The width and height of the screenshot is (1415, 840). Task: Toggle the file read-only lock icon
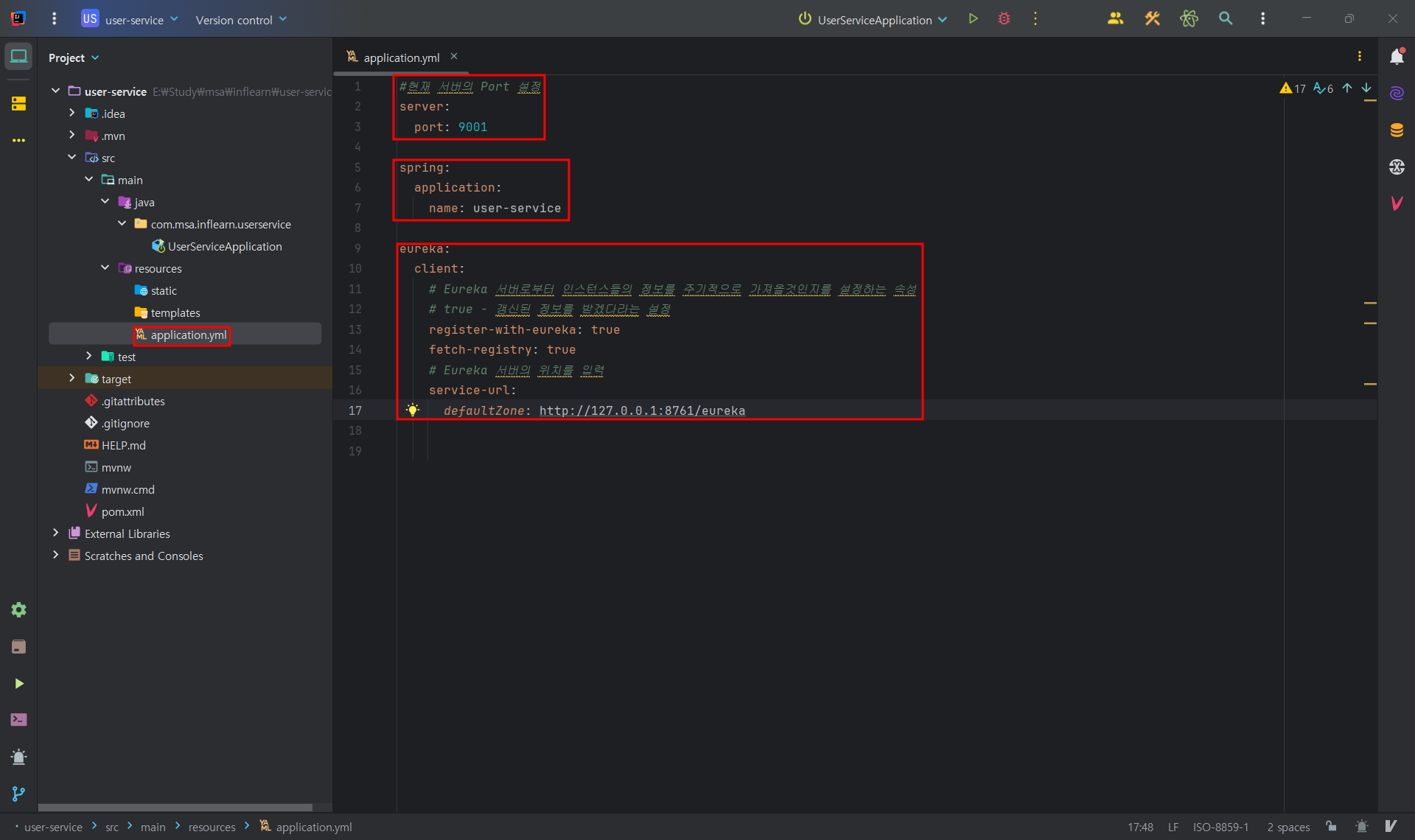click(1331, 827)
